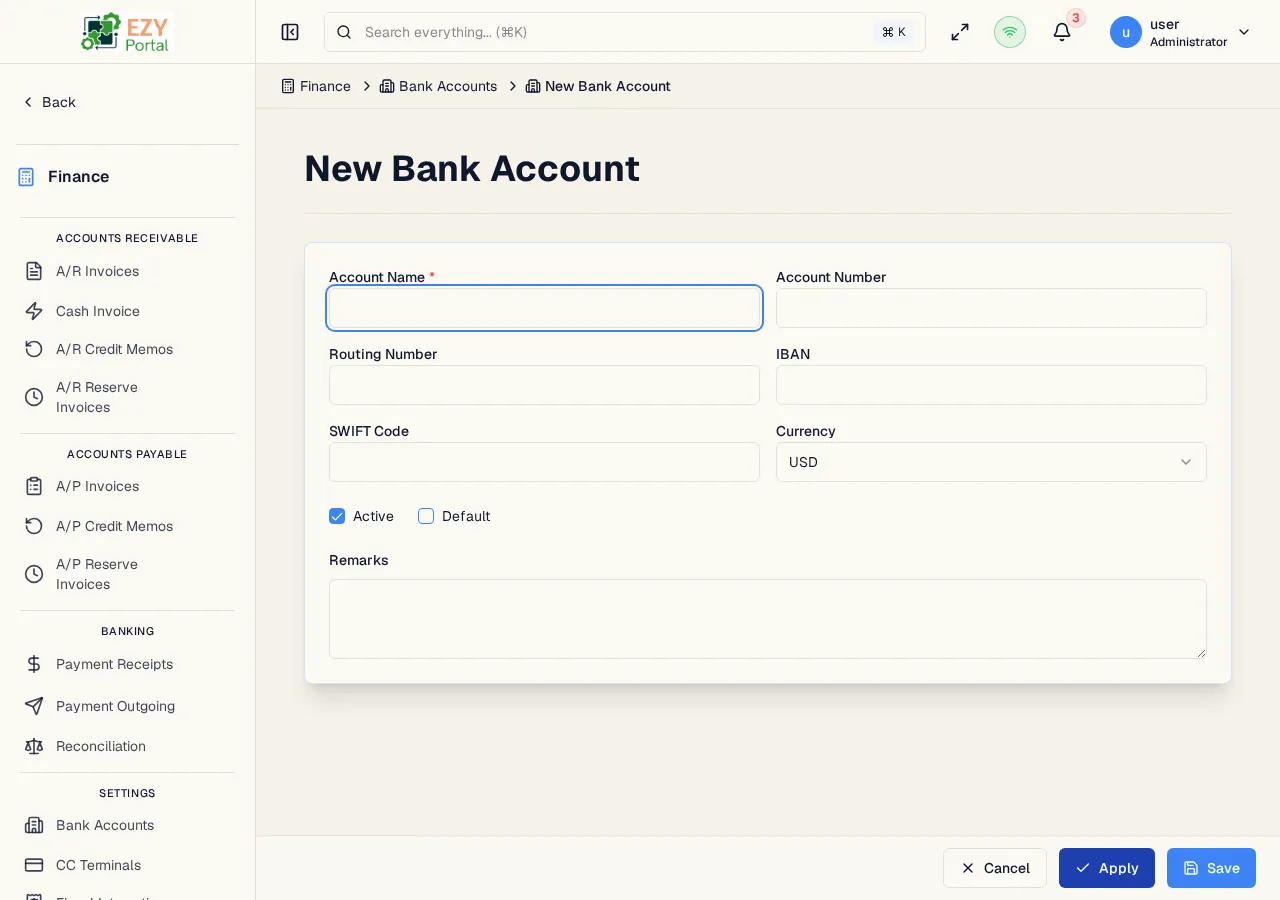Expand the user Administrator menu chevron
The height and width of the screenshot is (900, 1280).
pyautogui.click(x=1244, y=32)
